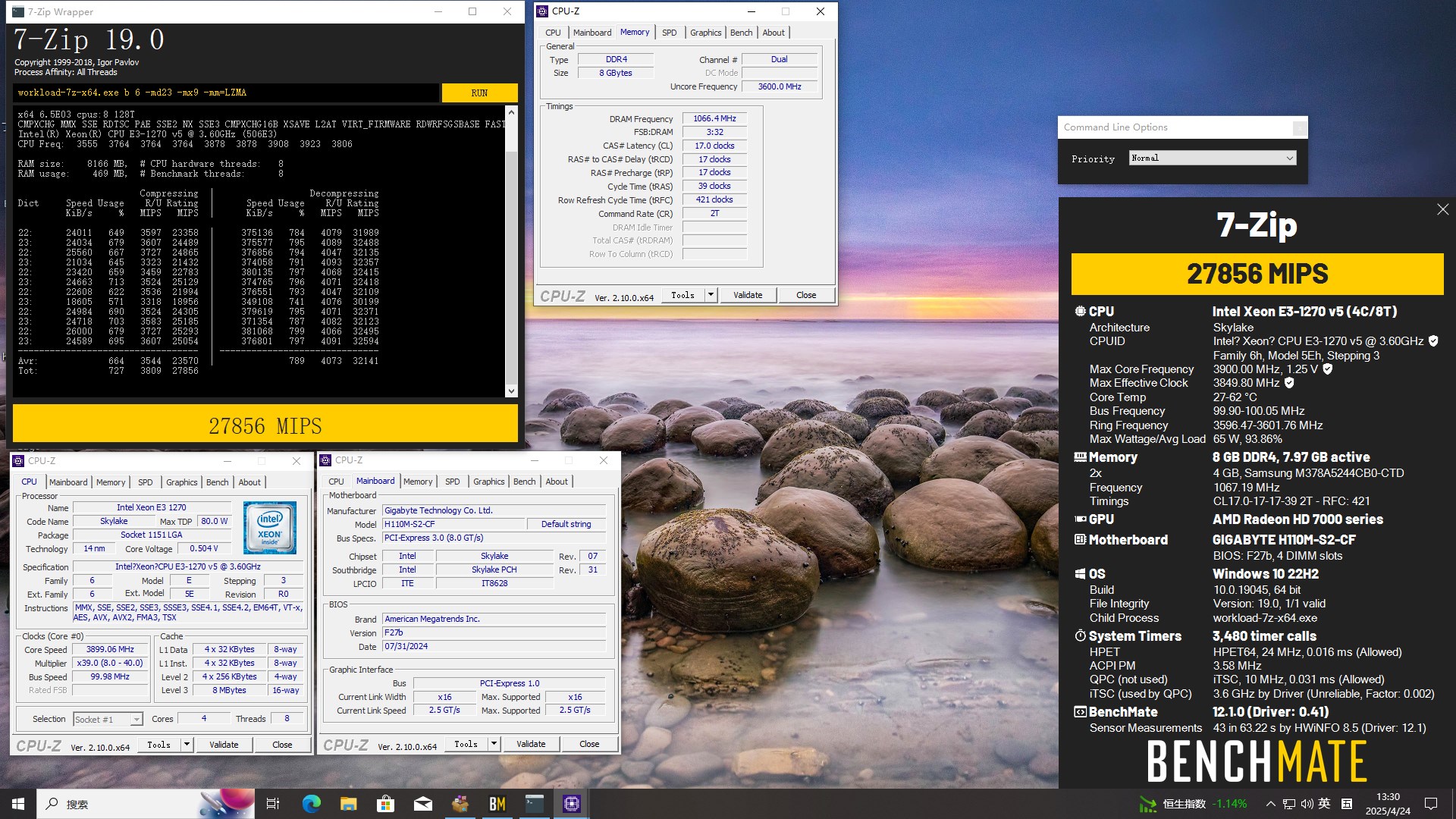The height and width of the screenshot is (819, 1456).
Task: Open Task View from the taskbar
Action: tap(273, 804)
